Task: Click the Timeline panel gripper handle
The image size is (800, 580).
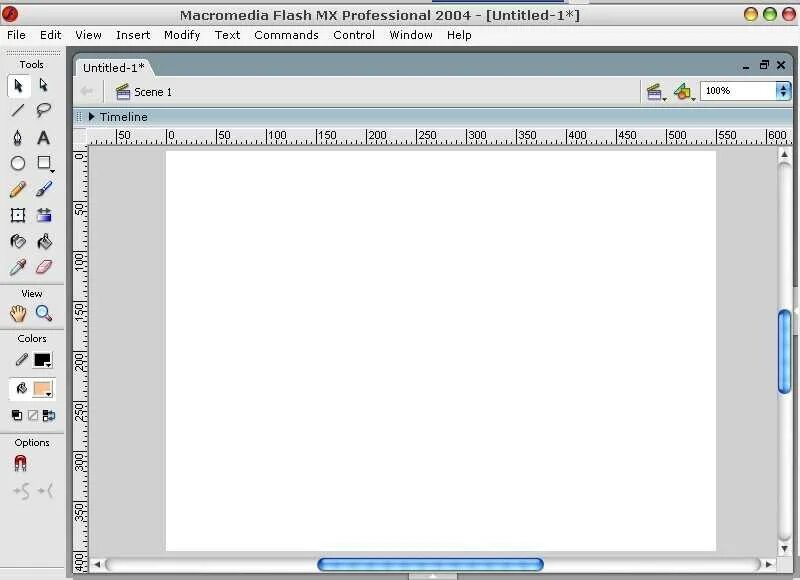Action: (79, 117)
